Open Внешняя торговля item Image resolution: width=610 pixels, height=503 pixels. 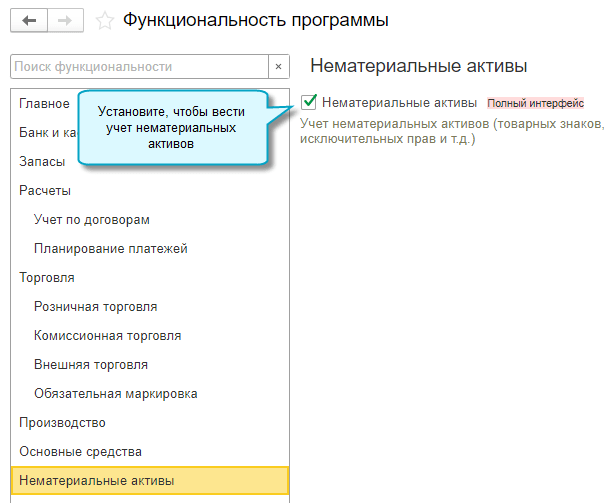(90, 364)
